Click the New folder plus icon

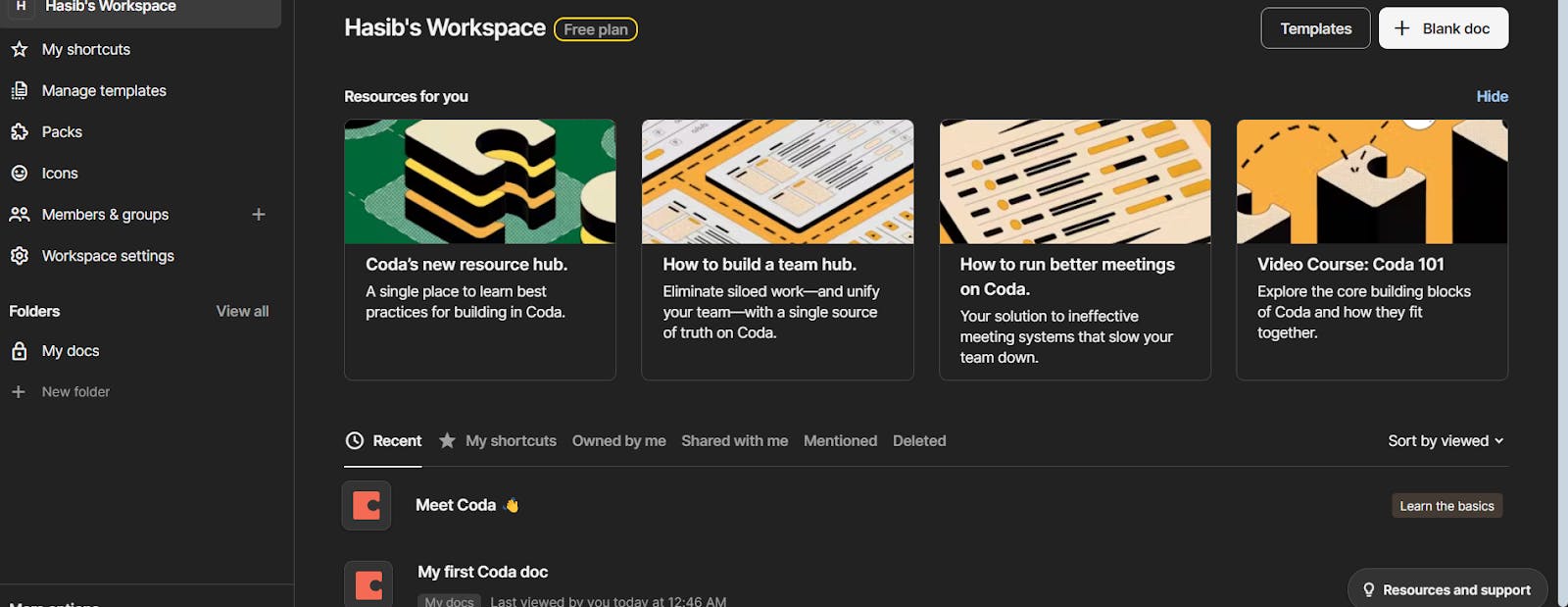point(18,391)
